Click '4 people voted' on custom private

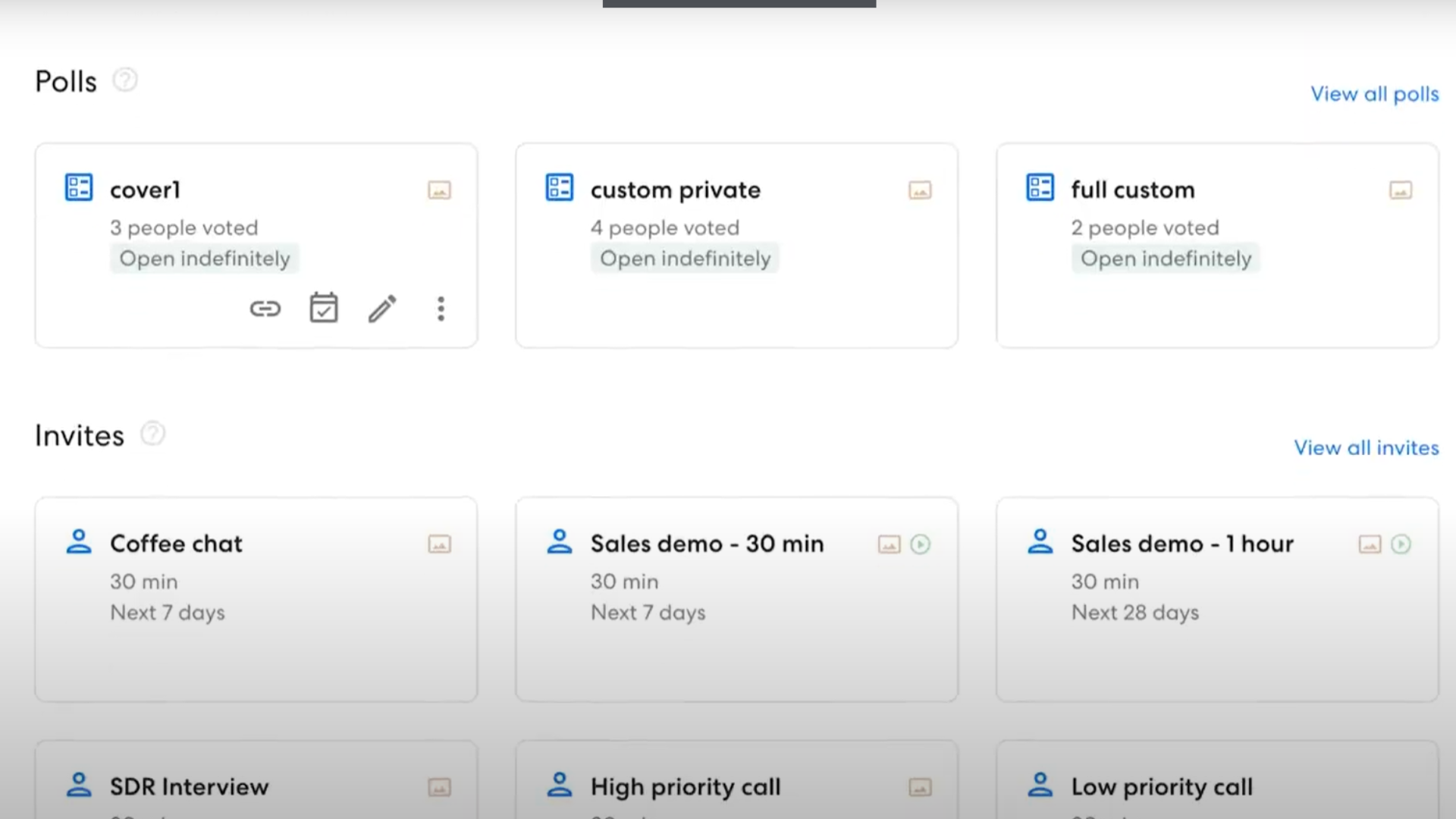click(x=665, y=227)
